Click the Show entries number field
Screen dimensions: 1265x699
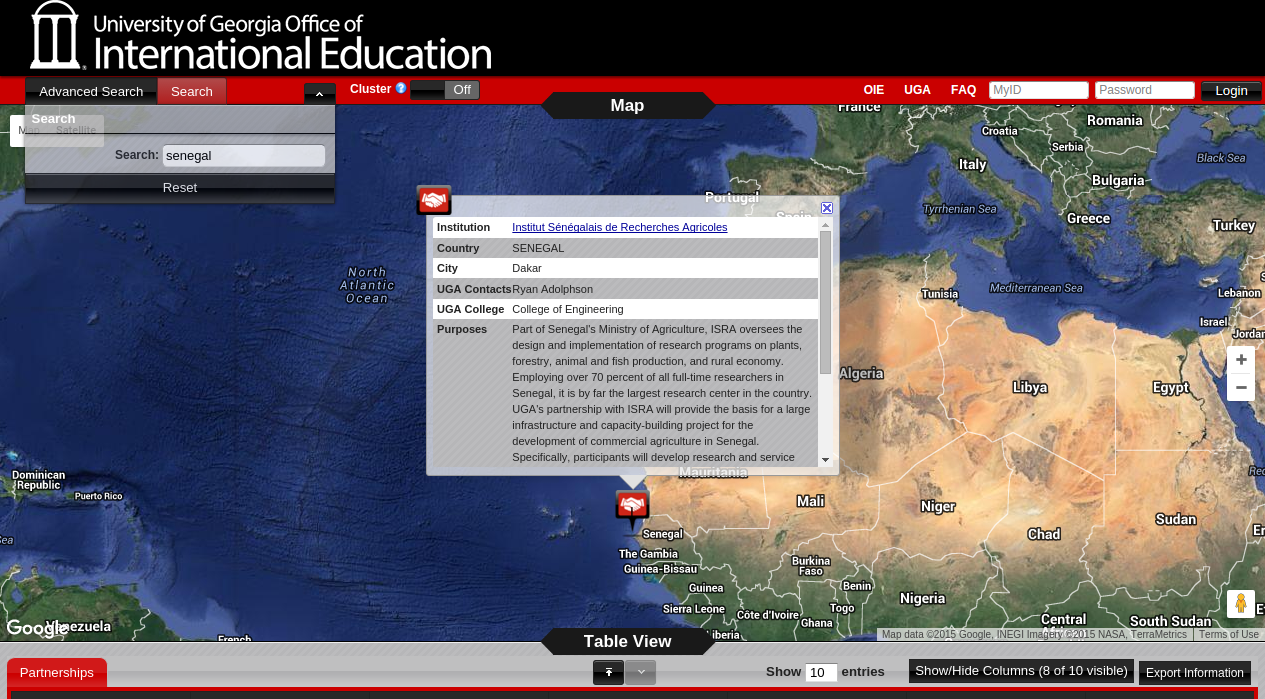821,673
